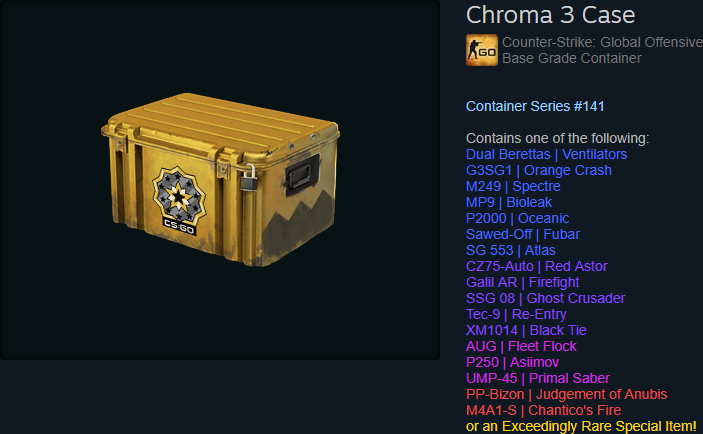The height and width of the screenshot is (434, 703).
Task: Click SG 553 | Atlas link
Action: point(511,250)
